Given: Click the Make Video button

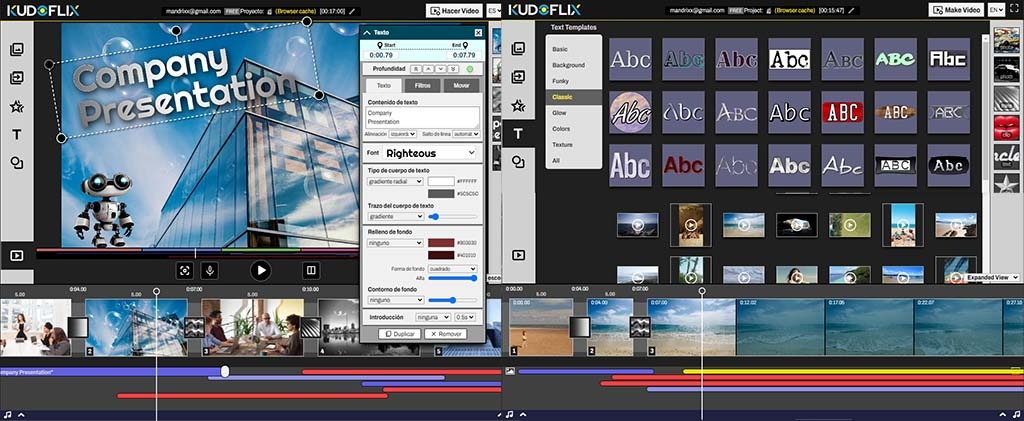Looking at the screenshot, I should point(956,10).
